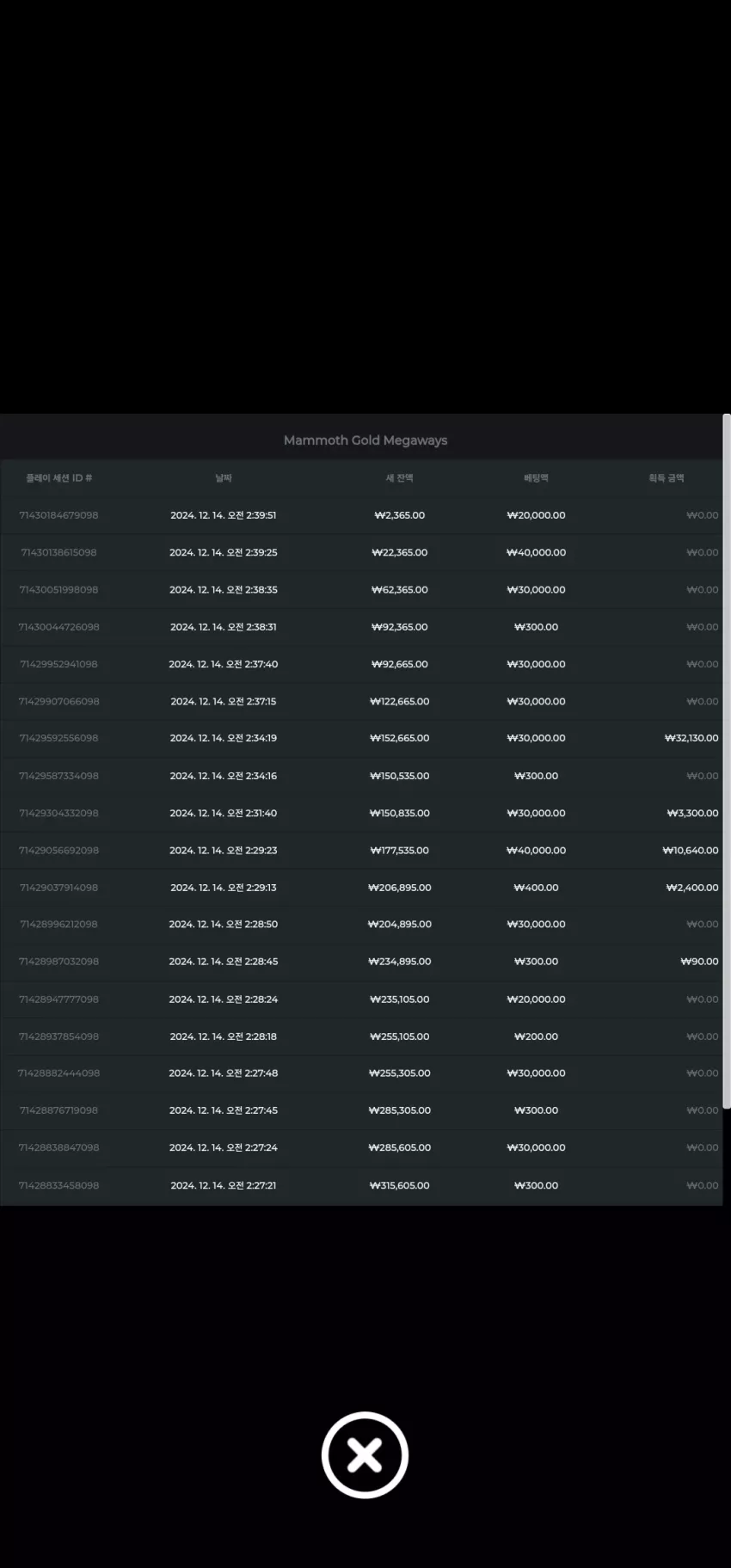This screenshot has width=731, height=1568.
Task: Click the balance ₩204,895.00
Action: [x=400, y=924]
